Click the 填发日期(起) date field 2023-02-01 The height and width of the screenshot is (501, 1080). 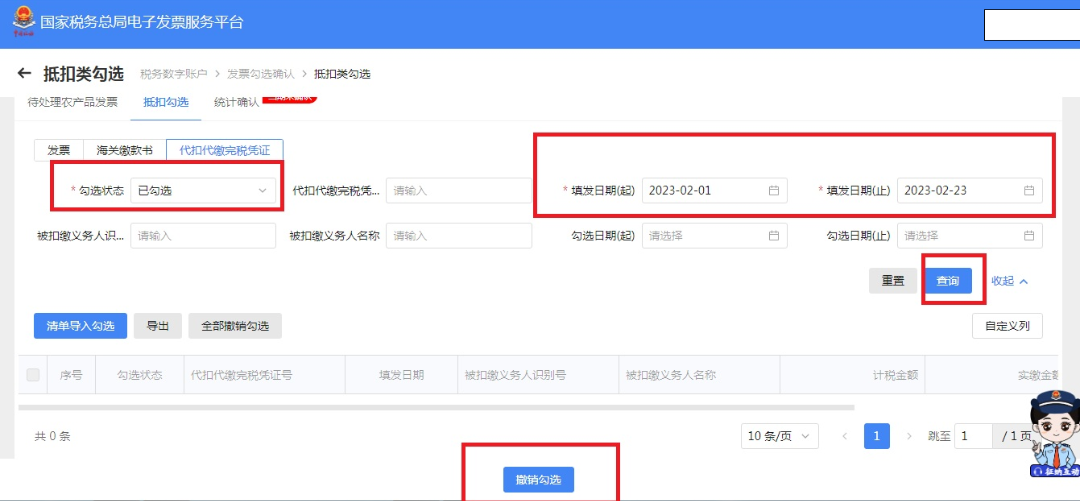point(714,191)
